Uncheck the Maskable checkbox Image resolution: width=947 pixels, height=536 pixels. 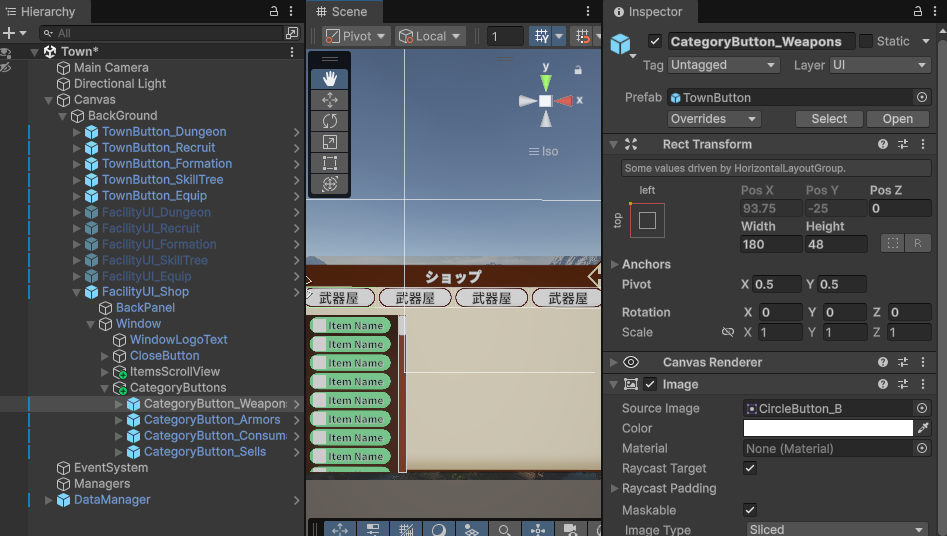coord(750,510)
